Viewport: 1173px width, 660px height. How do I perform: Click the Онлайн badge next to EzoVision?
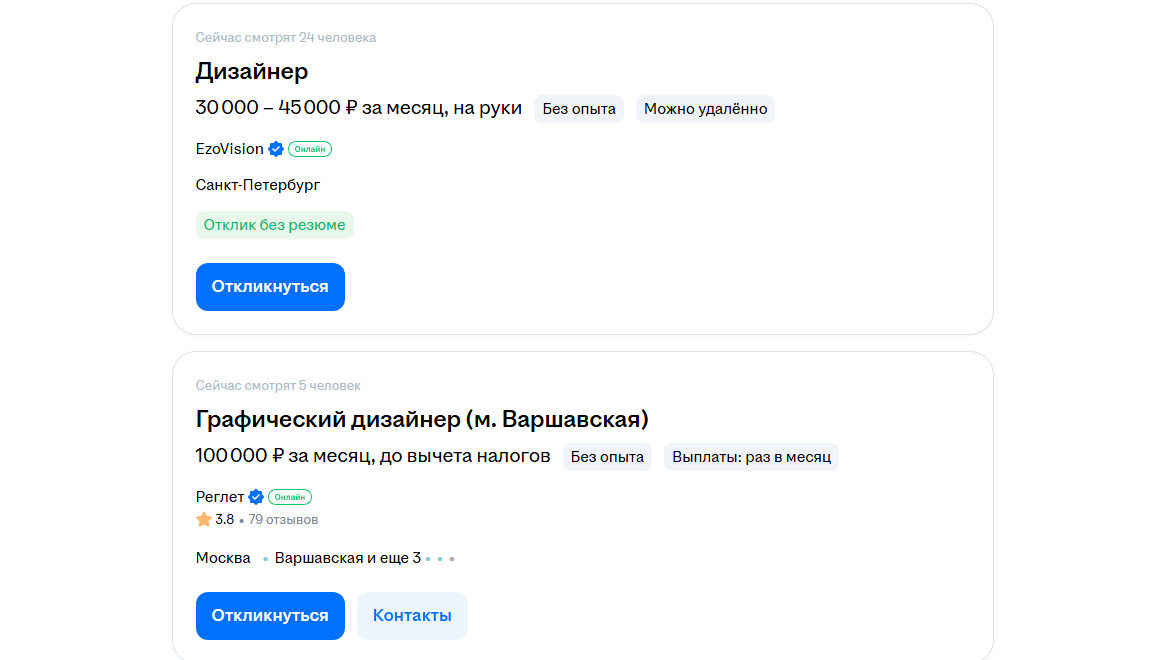point(310,149)
